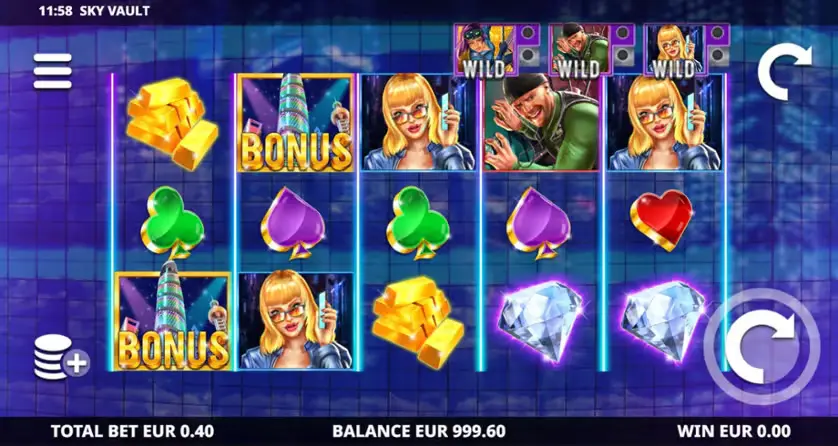This screenshot has width=838, height=446.
Task: Select the green soldier WILD collector
Action: tap(592, 50)
